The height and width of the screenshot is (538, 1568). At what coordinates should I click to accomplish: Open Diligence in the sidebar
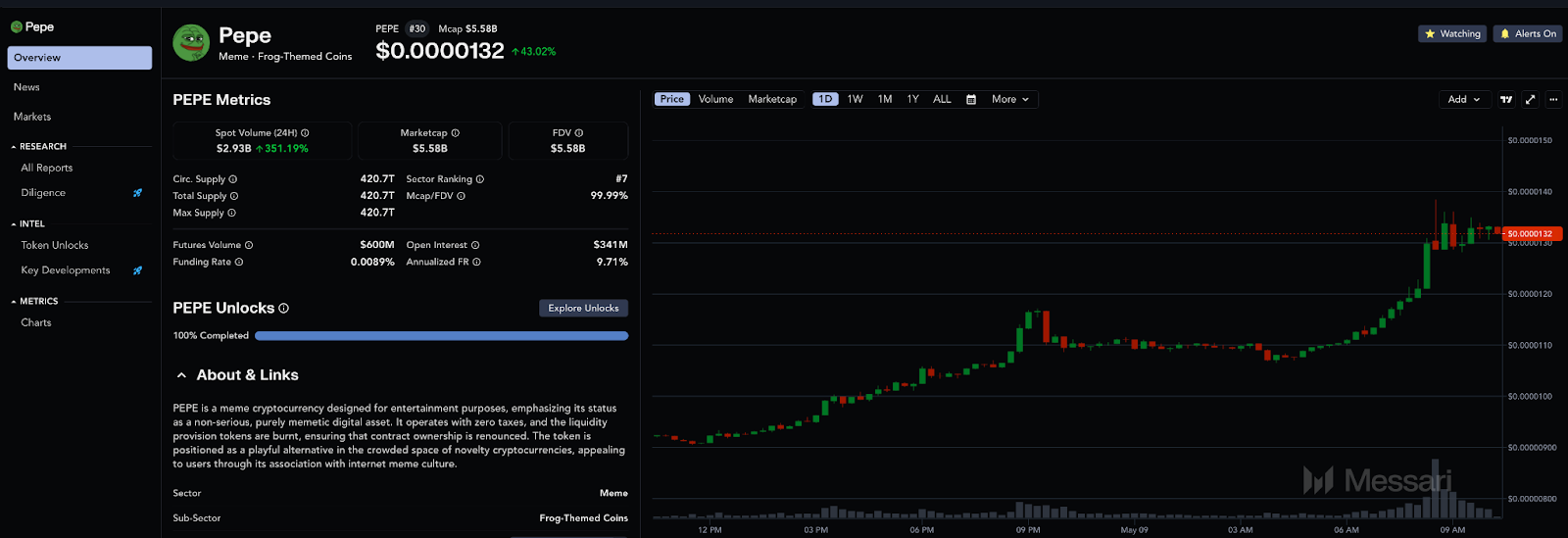[43, 193]
